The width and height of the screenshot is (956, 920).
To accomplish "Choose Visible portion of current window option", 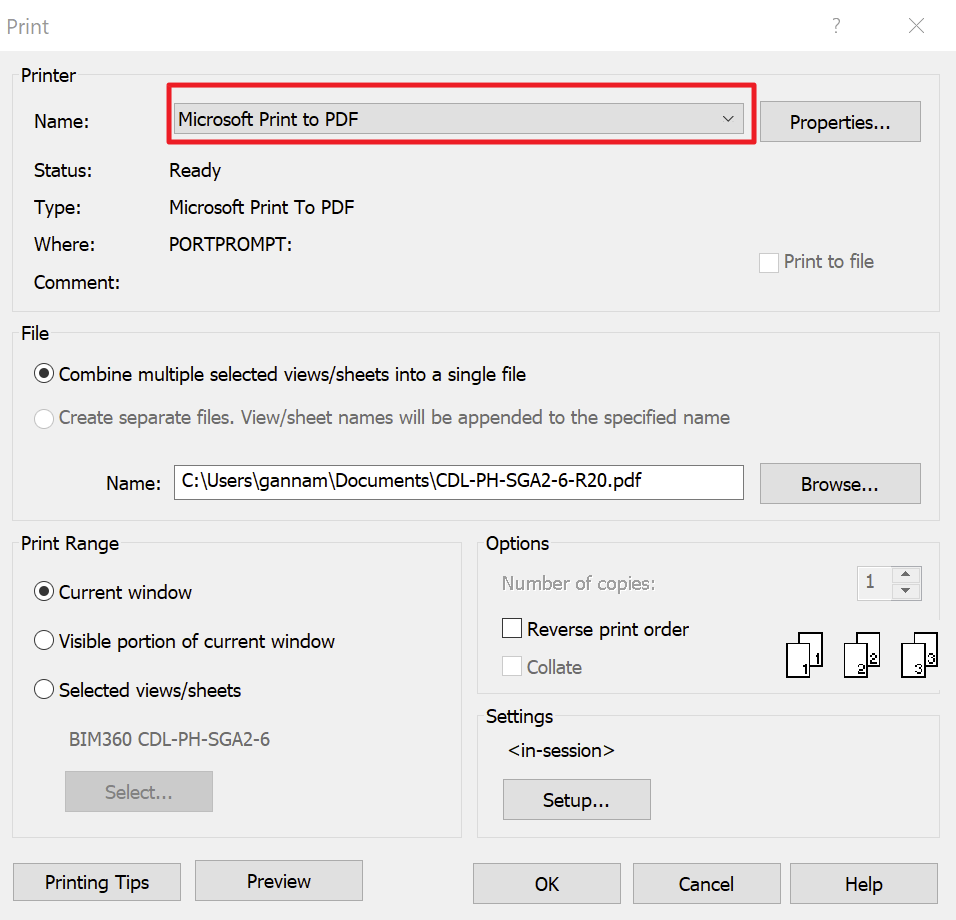I will [x=44, y=641].
